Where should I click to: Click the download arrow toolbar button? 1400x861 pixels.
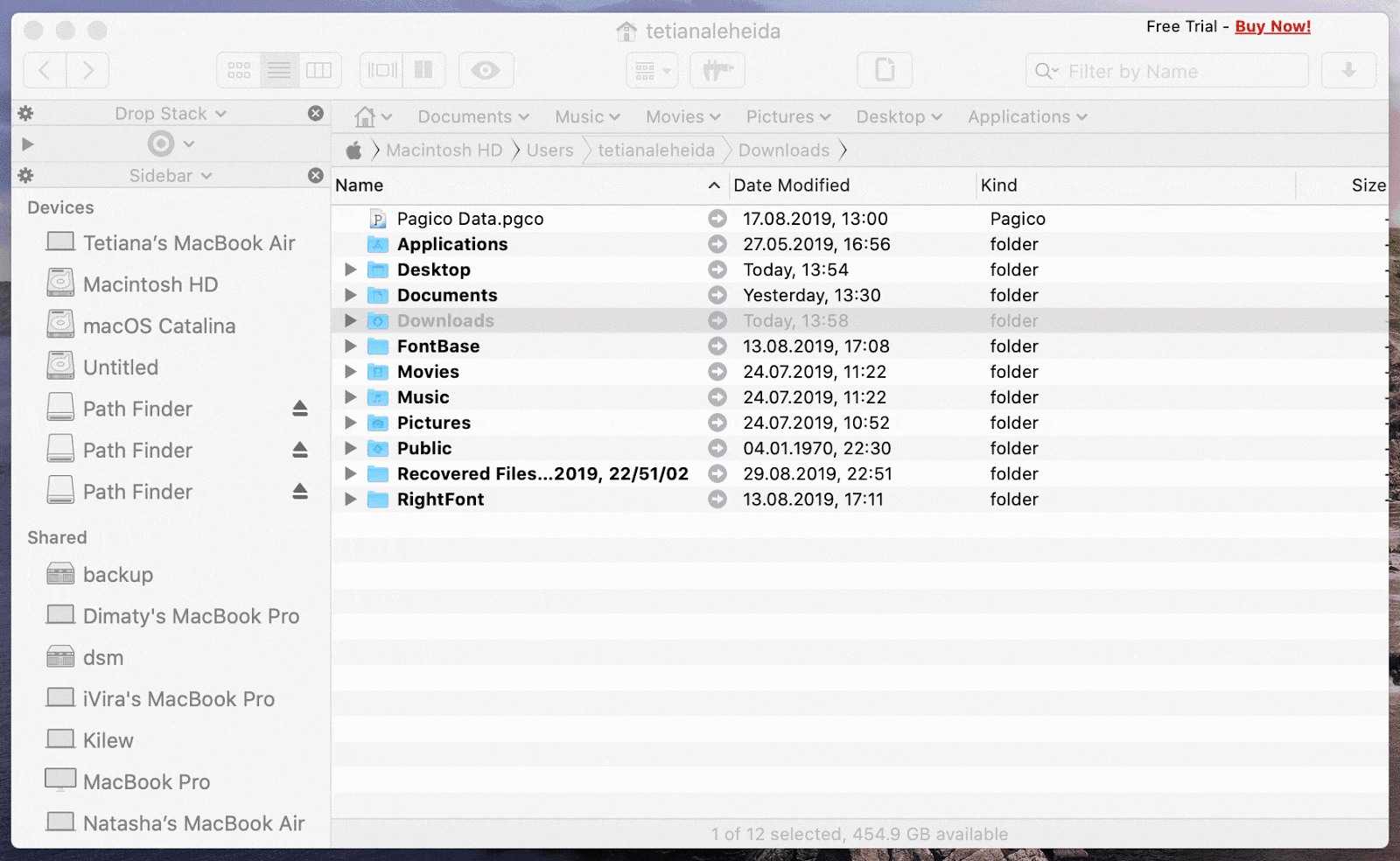[1348, 70]
